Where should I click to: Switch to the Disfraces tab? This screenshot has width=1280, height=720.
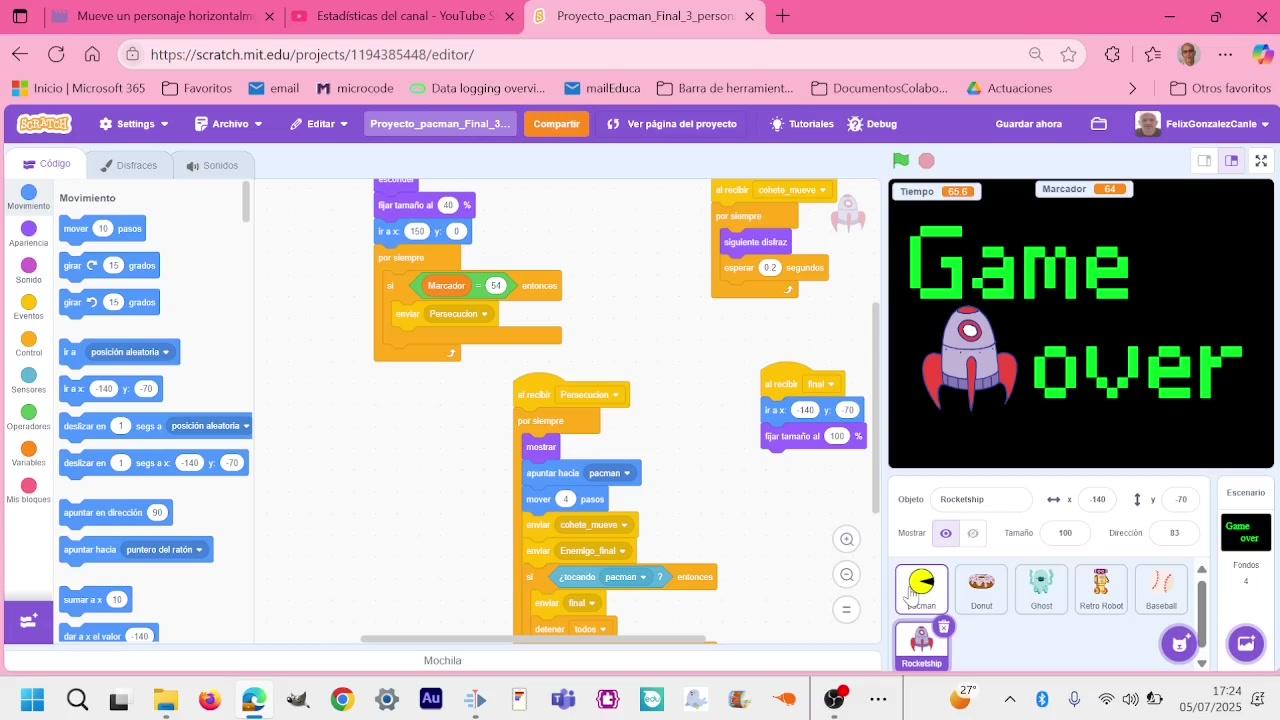pyautogui.click(x=127, y=165)
